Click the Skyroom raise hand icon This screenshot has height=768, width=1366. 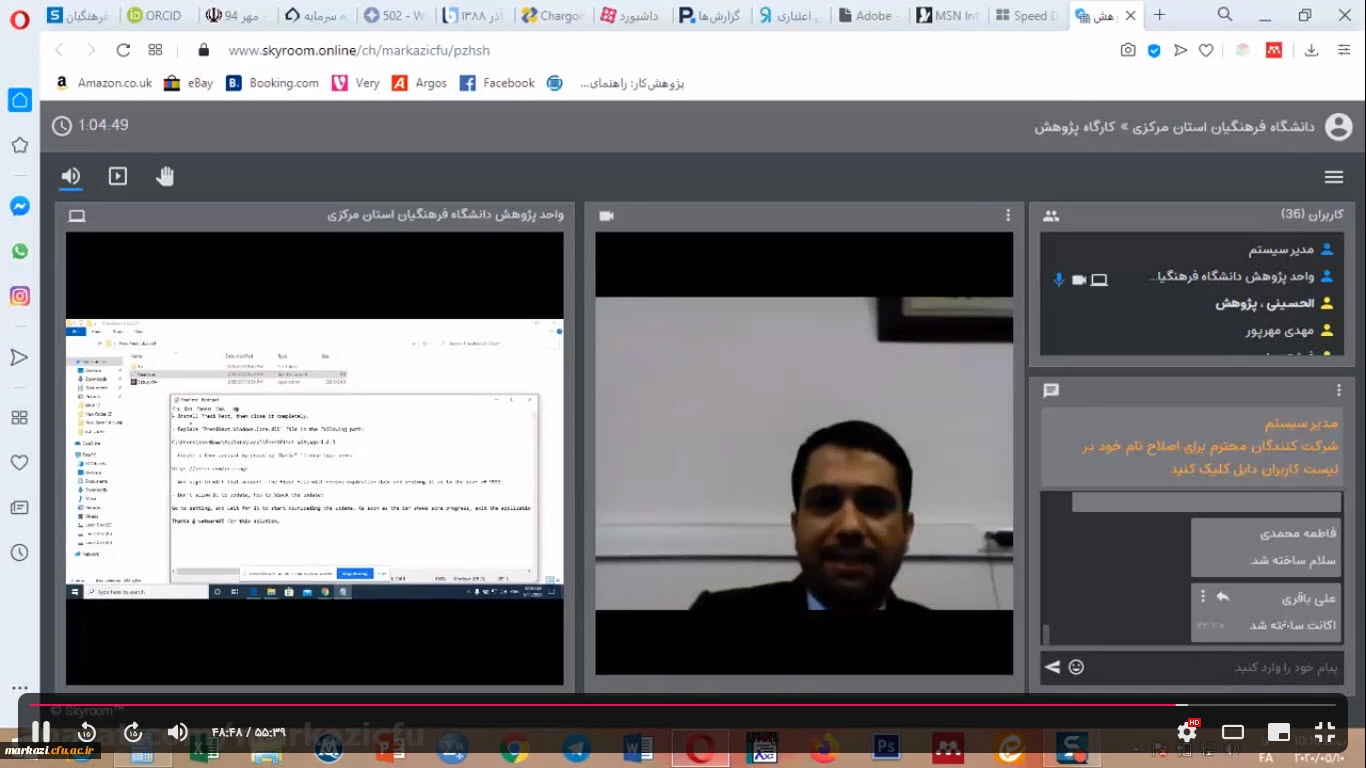tap(165, 177)
